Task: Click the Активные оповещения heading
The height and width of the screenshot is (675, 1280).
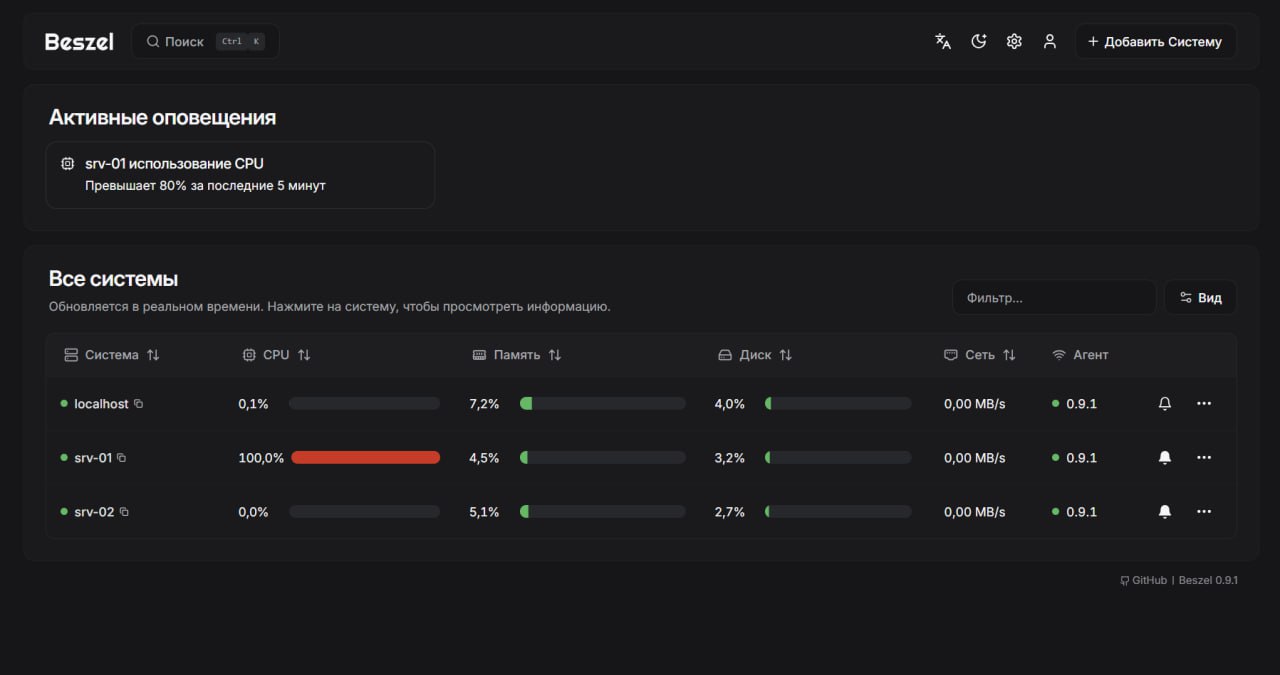Action: tap(162, 117)
